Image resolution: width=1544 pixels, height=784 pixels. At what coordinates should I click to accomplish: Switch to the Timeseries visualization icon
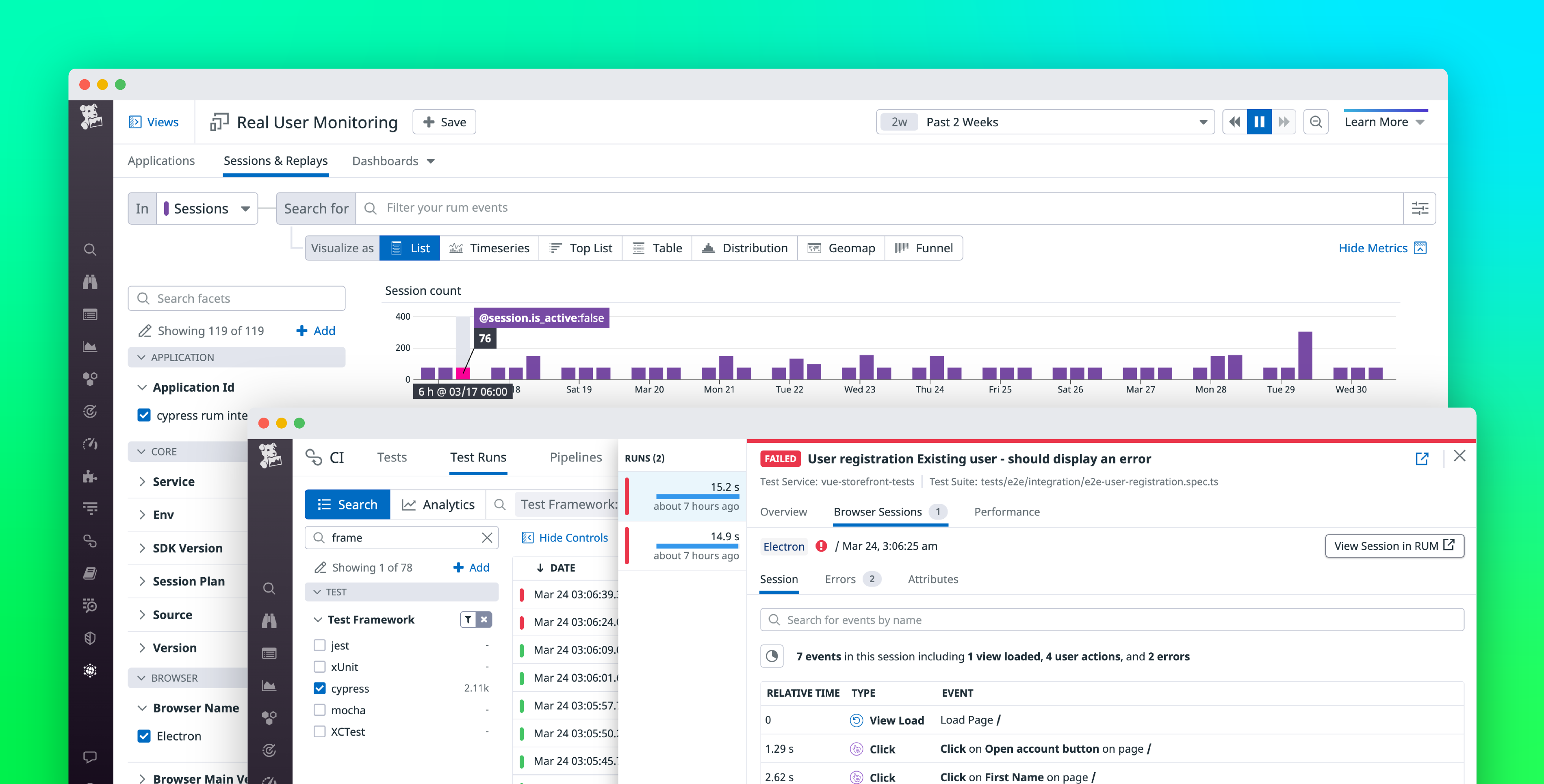pos(456,247)
